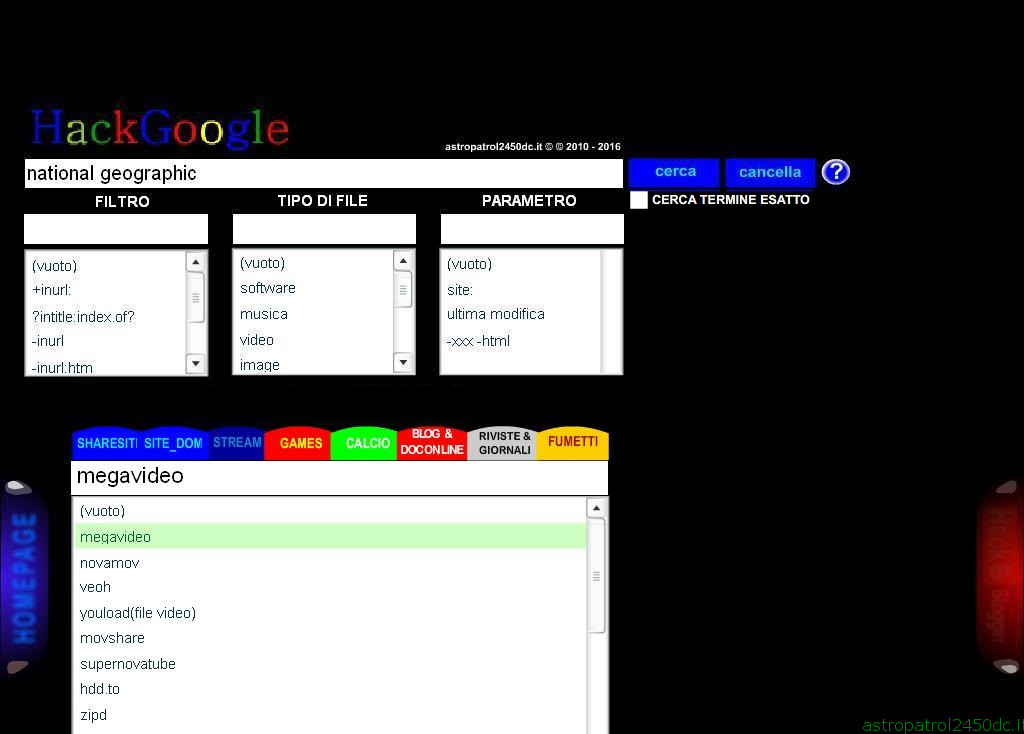Click the site list scrollbar thumb

[596, 576]
